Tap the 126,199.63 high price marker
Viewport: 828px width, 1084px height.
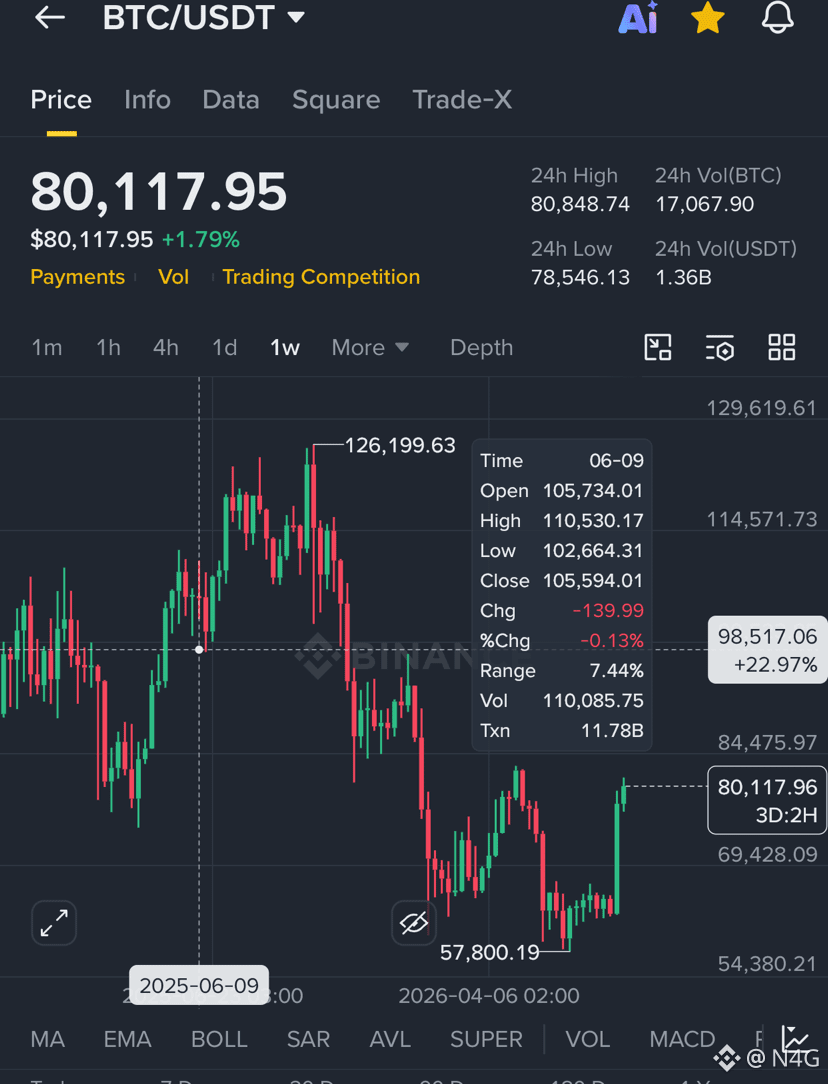pos(400,445)
